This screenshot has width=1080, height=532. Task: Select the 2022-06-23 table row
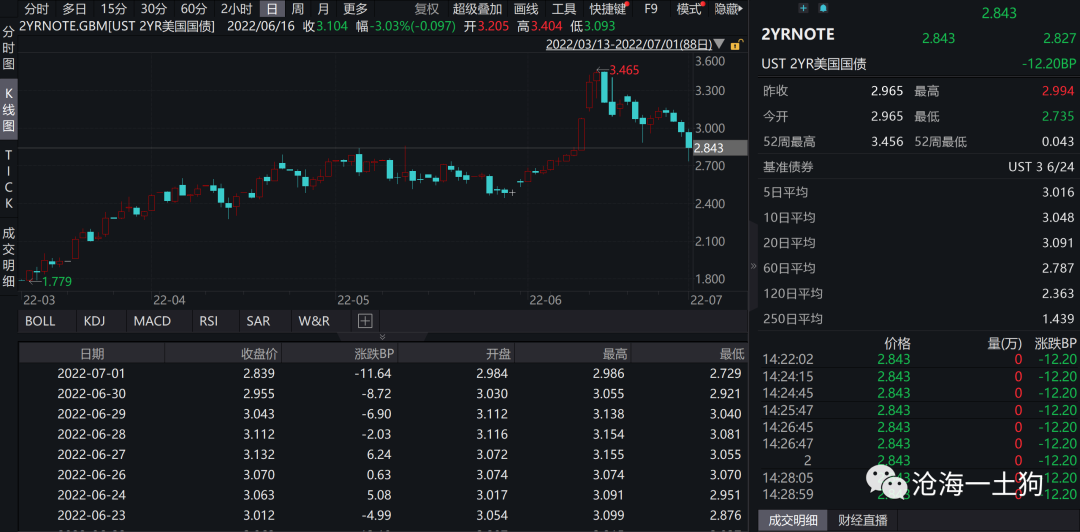point(384,515)
